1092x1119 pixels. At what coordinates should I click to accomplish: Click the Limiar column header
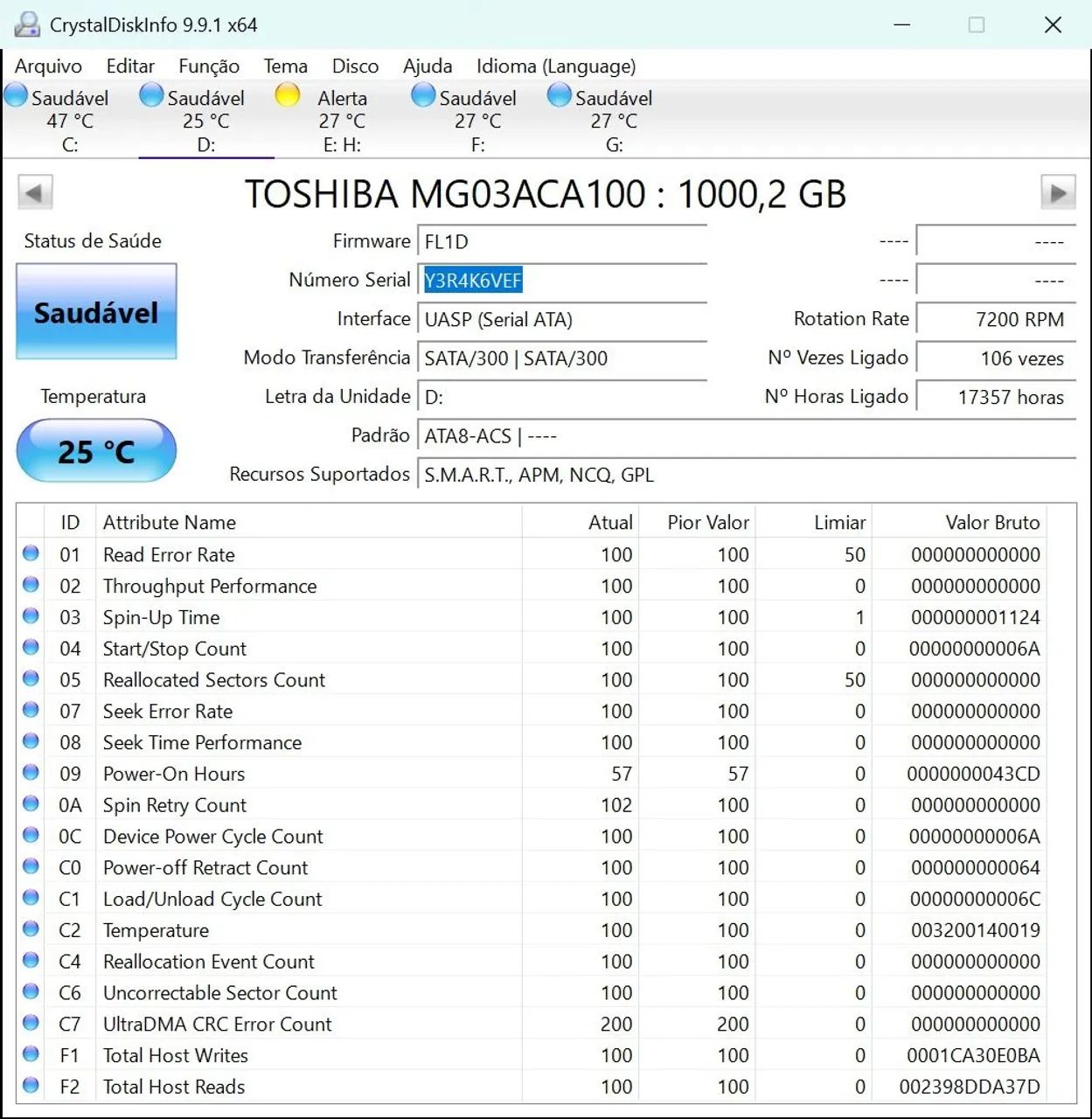tap(814, 523)
